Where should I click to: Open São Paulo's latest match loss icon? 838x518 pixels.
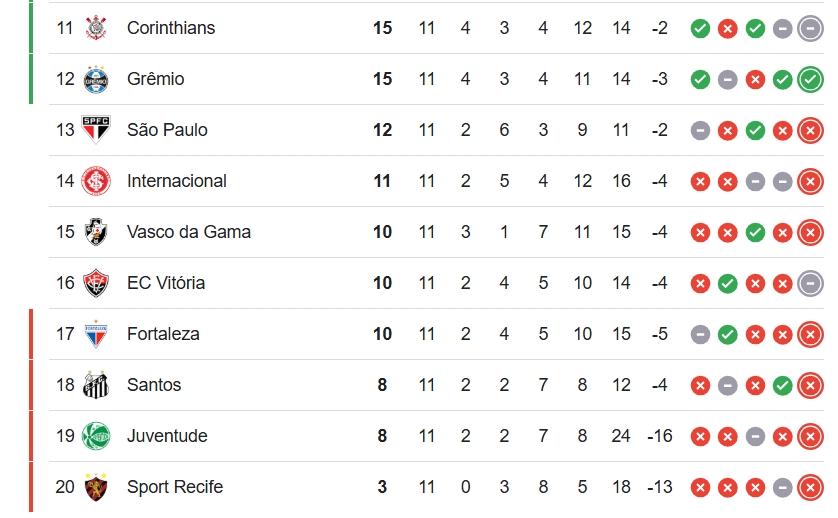pos(810,130)
